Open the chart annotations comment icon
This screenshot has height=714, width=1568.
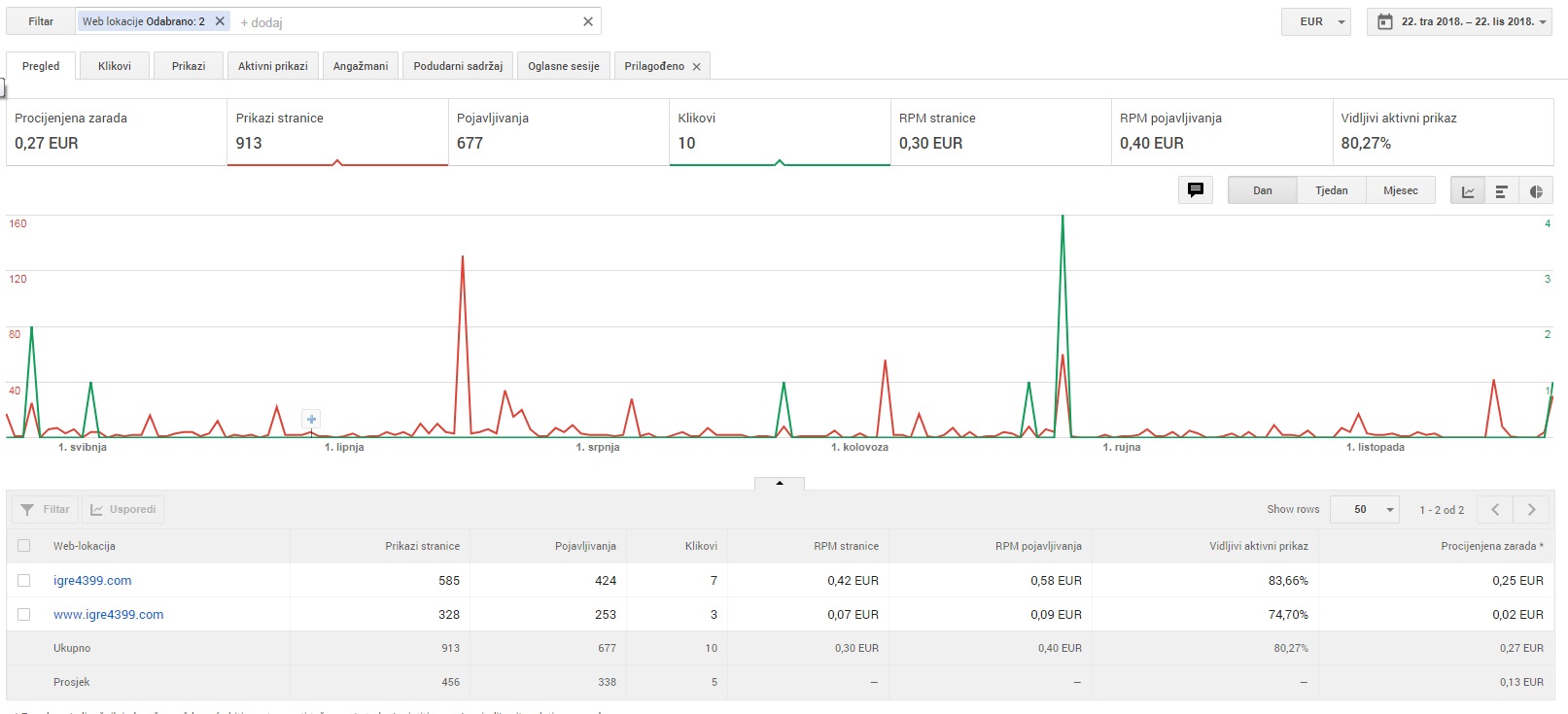[1196, 190]
